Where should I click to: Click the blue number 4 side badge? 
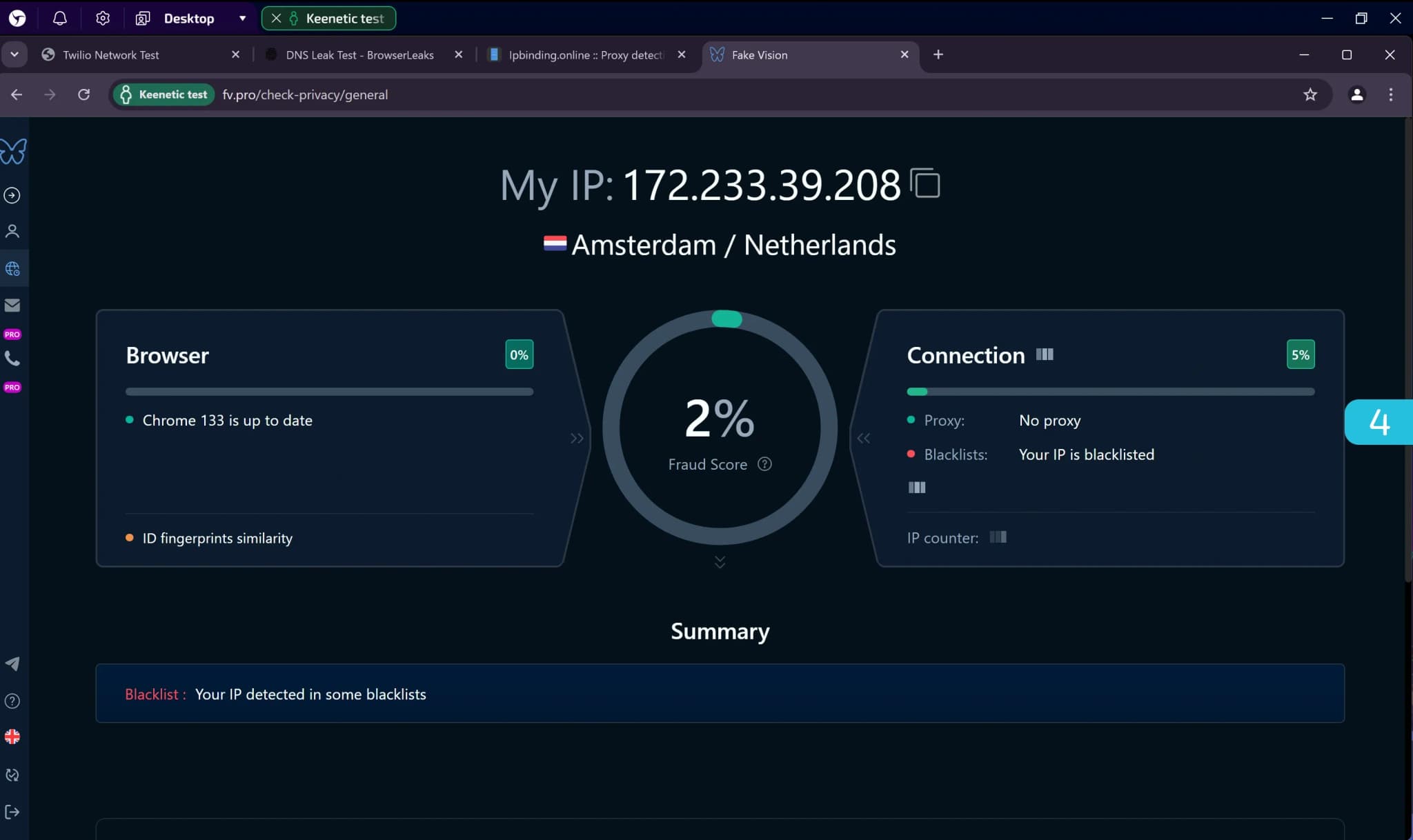[1379, 422]
